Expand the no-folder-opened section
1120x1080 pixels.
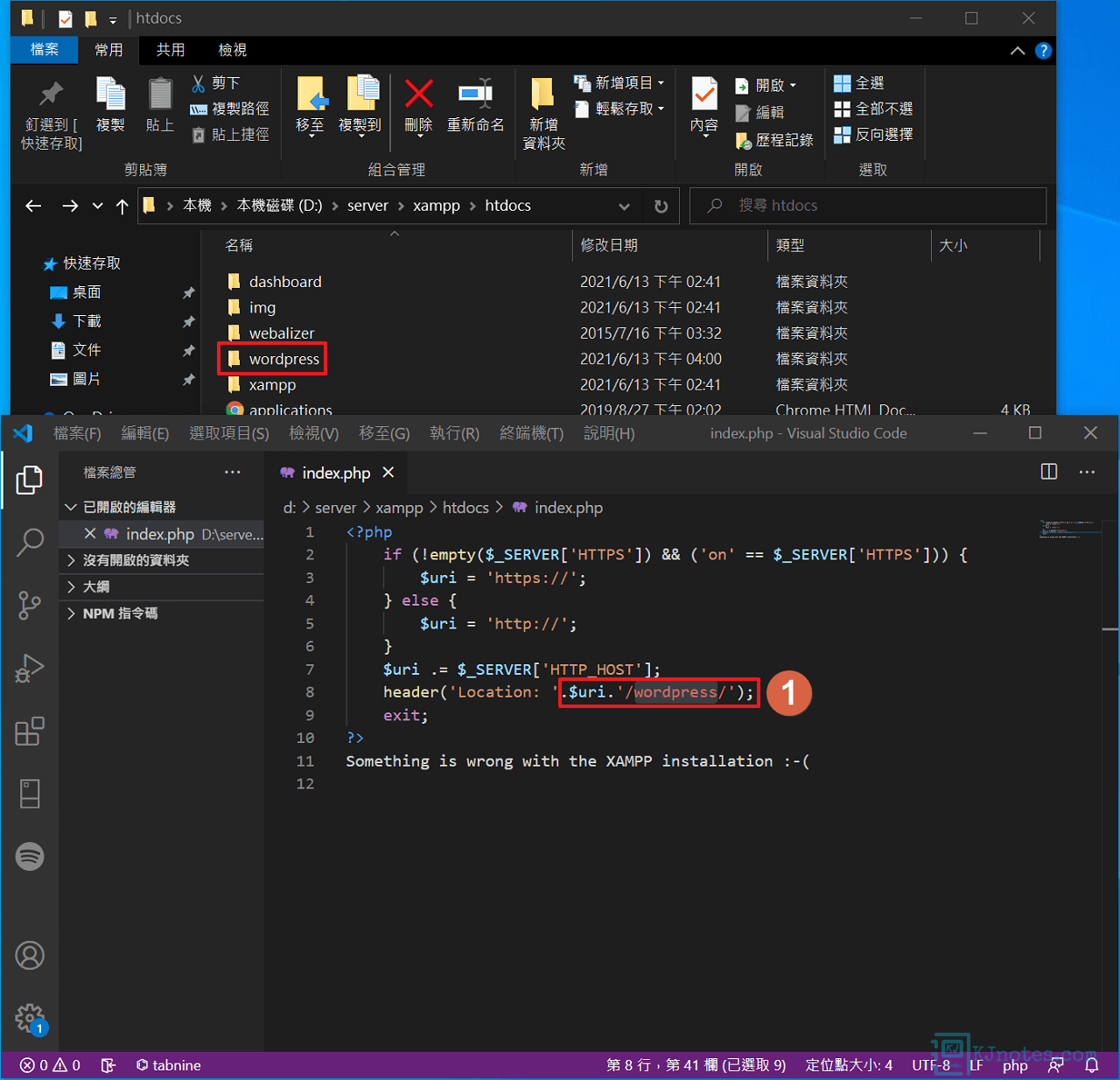[x=161, y=560]
